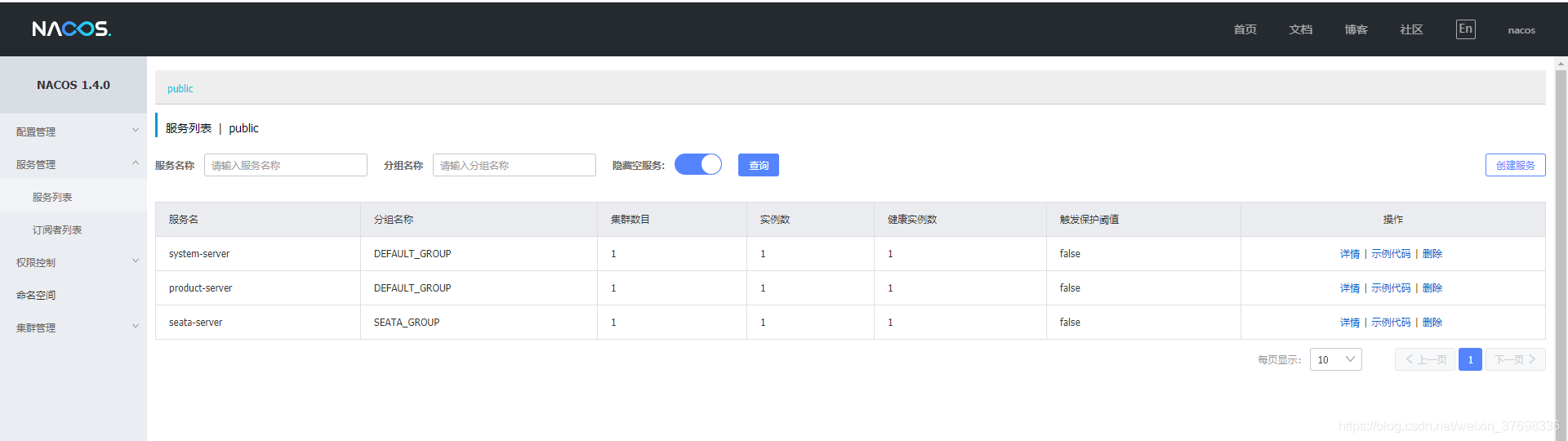The height and width of the screenshot is (441, 1568).
Task: Click the 创建服务 button
Action: [x=1515, y=165]
